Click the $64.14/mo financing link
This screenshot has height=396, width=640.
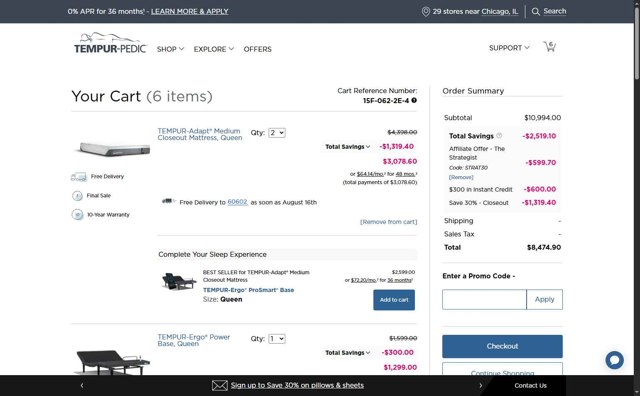pyautogui.click(x=370, y=174)
